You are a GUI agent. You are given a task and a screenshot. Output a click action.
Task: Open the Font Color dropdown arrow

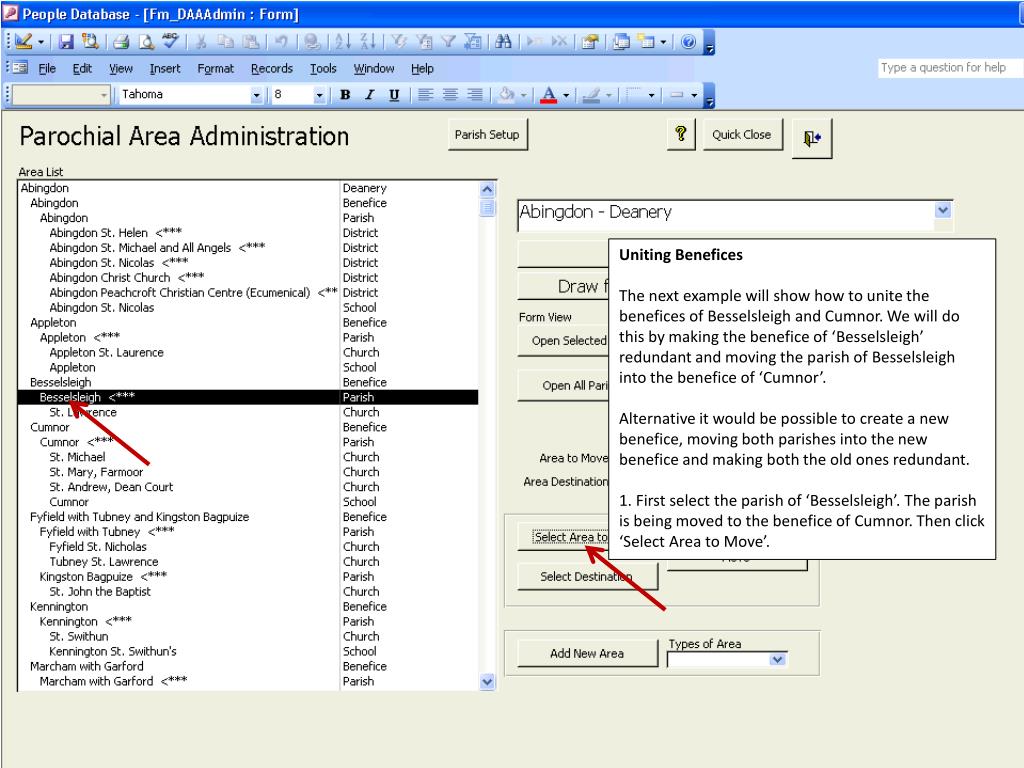coord(566,95)
